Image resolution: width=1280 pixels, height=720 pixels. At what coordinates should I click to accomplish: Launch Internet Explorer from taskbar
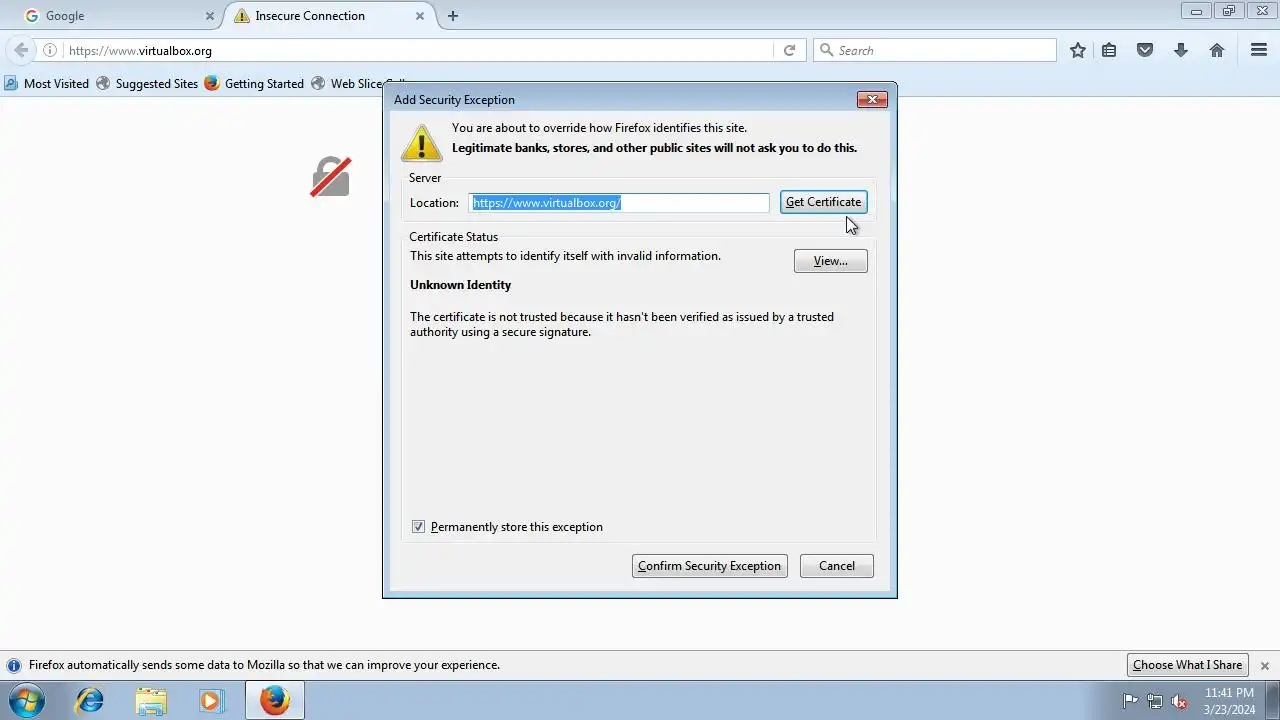(x=89, y=700)
